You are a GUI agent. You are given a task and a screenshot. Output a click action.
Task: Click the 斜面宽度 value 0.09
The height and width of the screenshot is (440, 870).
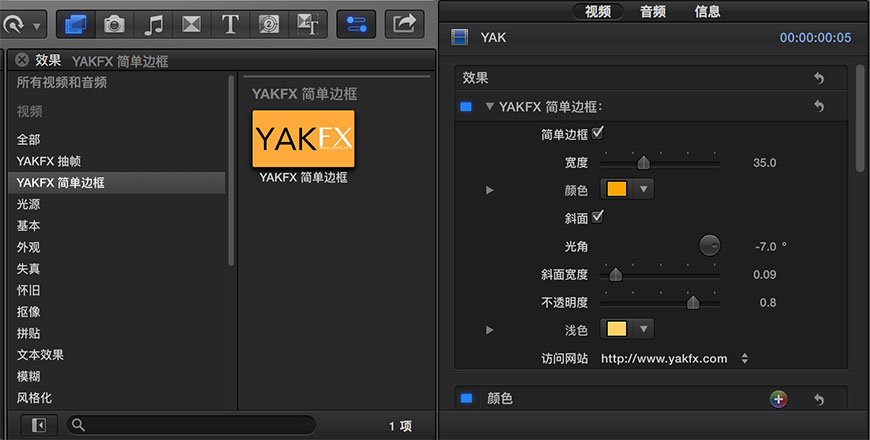(x=764, y=275)
